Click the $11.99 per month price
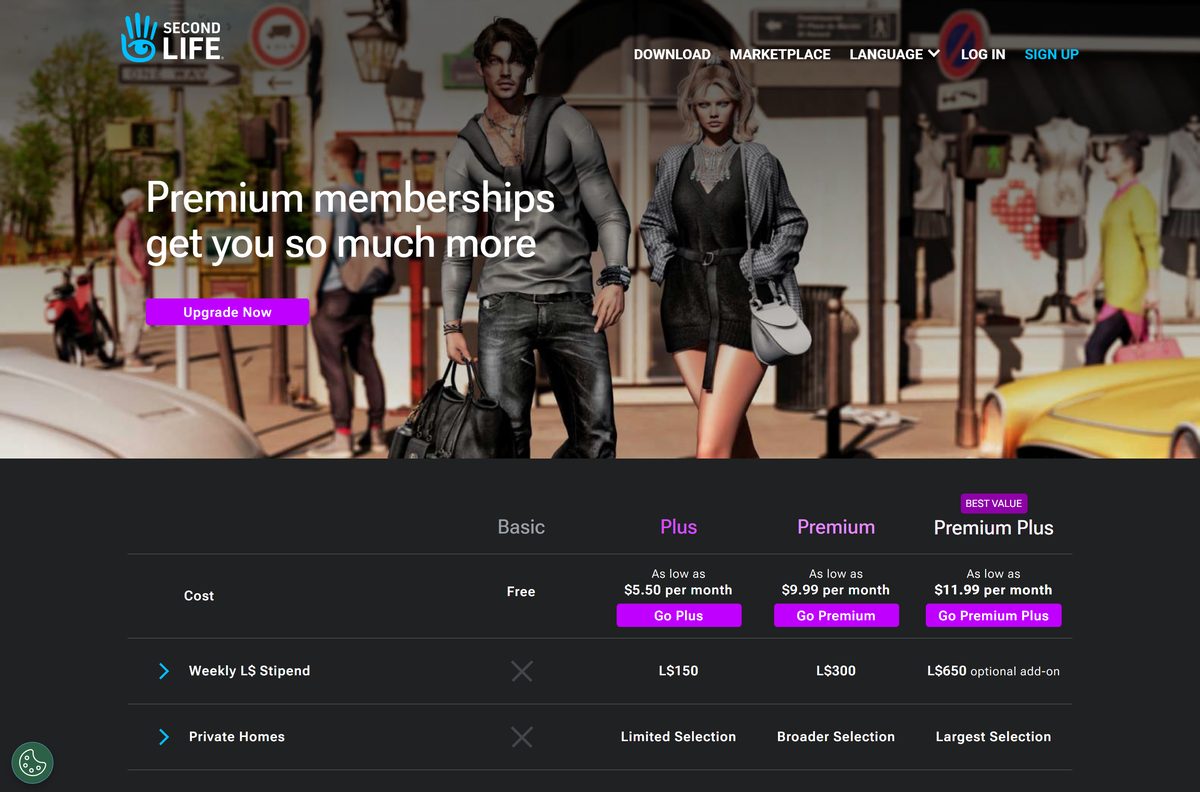 [993, 590]
